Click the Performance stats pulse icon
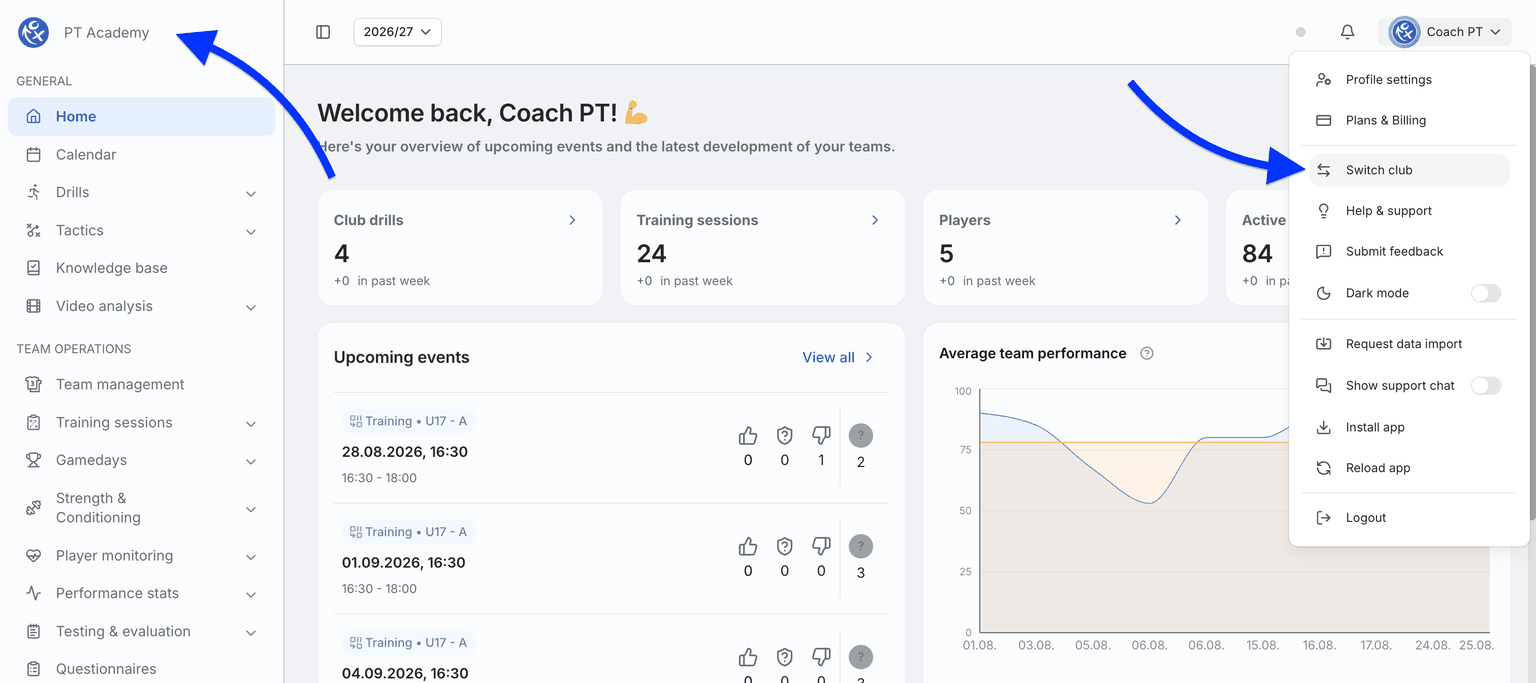 coord(34,593)
